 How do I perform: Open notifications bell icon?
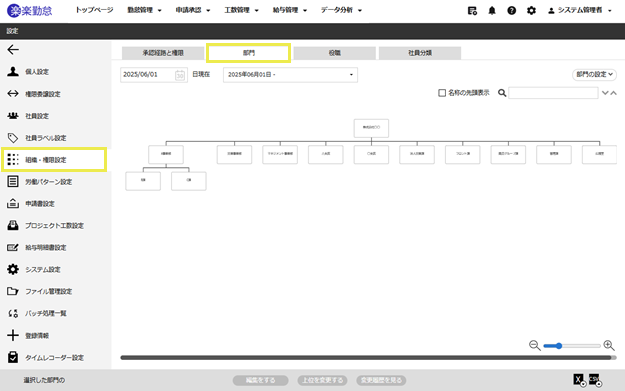coord(492,11)
